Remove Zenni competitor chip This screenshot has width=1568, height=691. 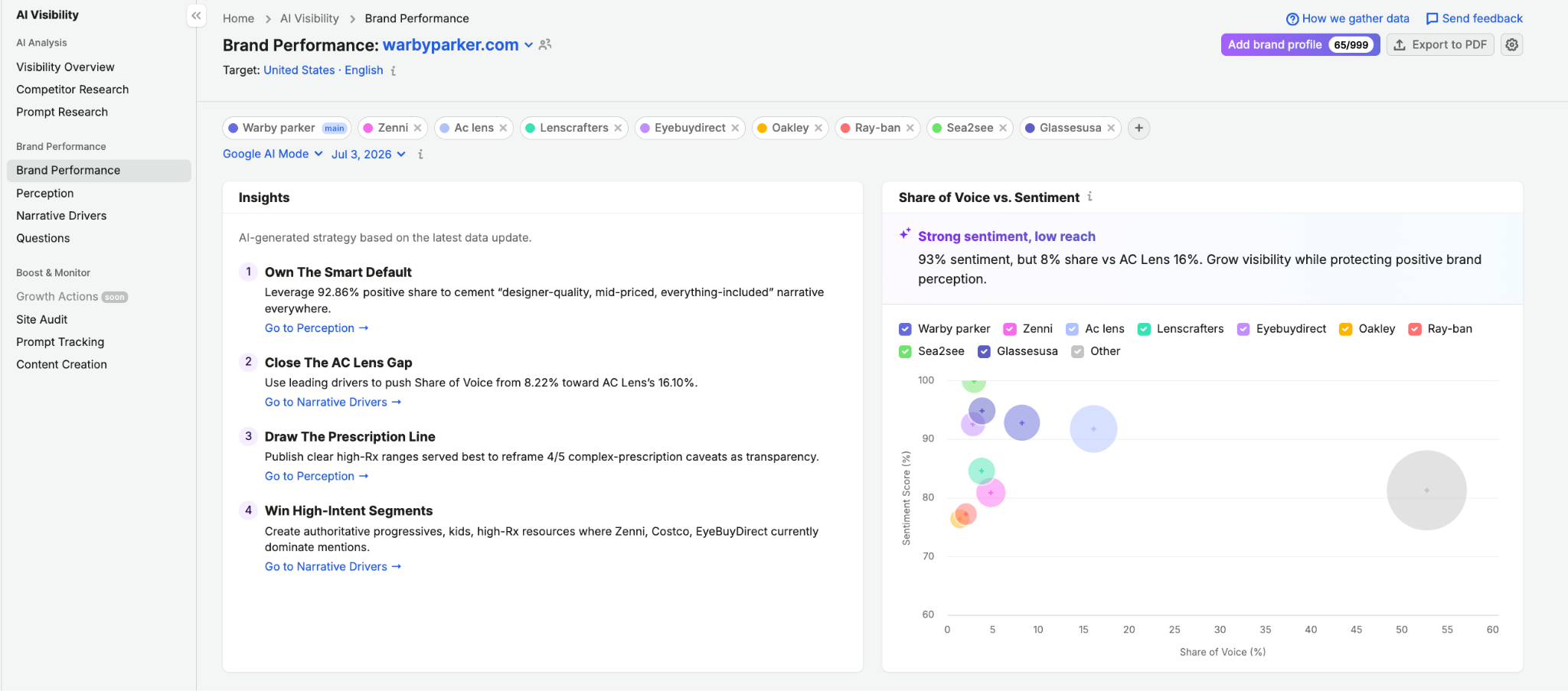click(418, 128)
